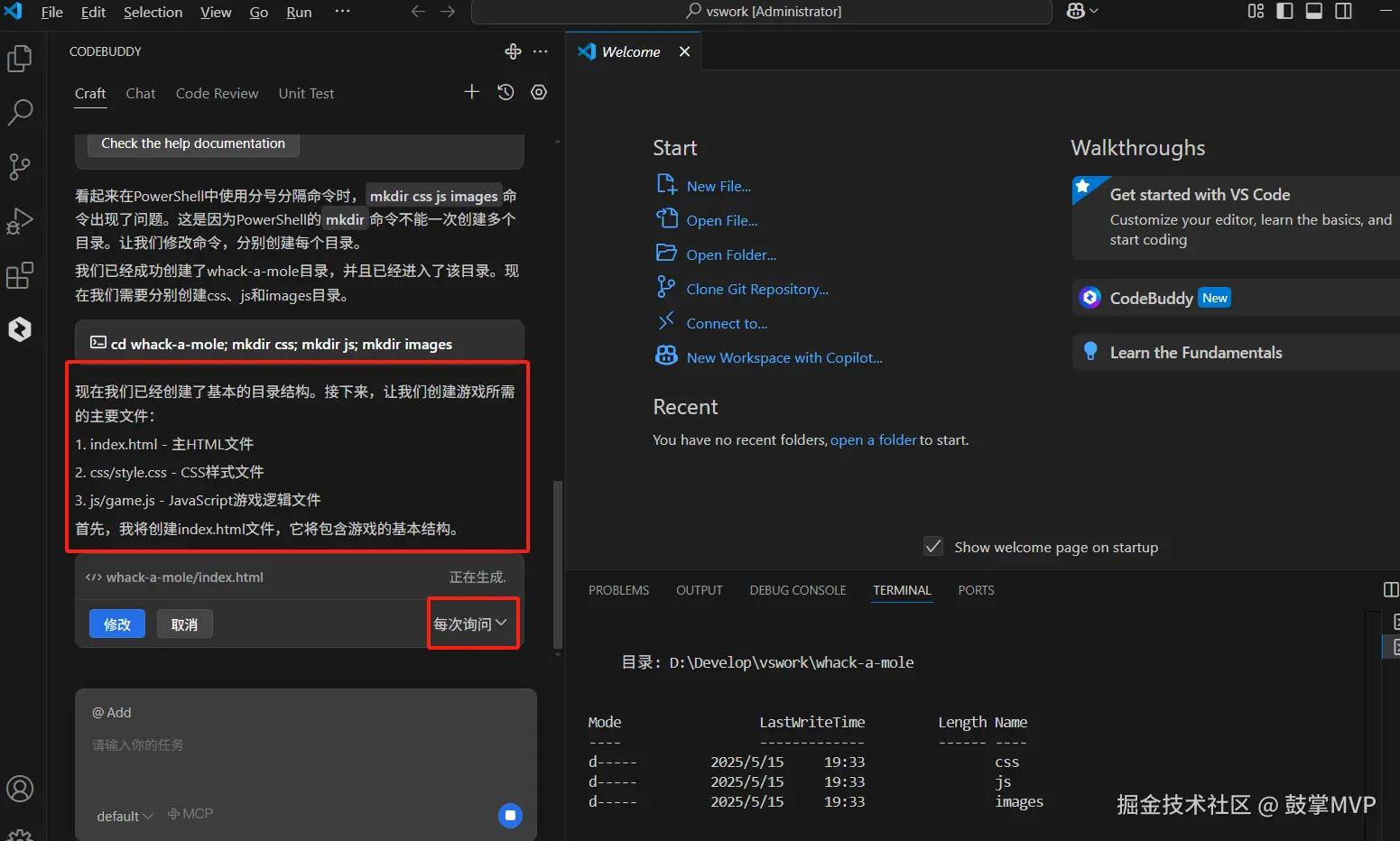Select the Welcome editor tab

[634, 51]
